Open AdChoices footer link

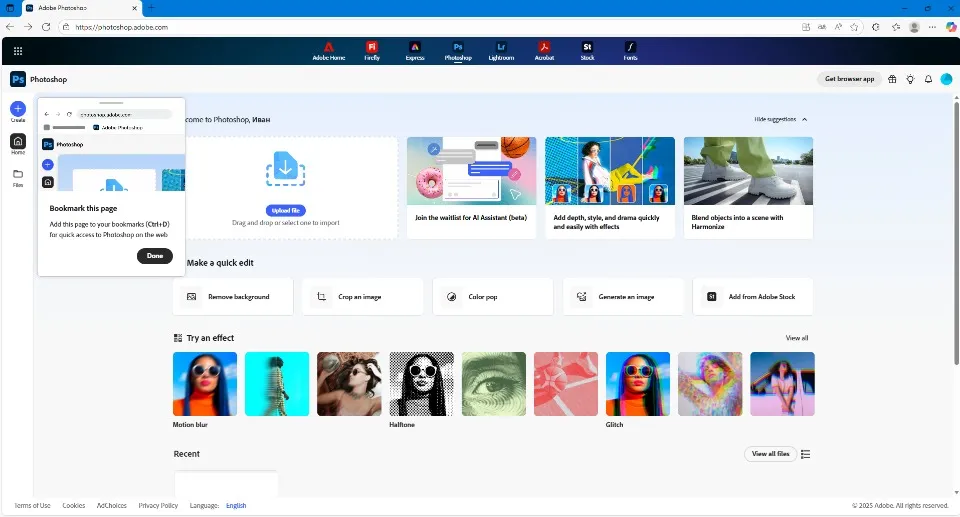(111, 505)
